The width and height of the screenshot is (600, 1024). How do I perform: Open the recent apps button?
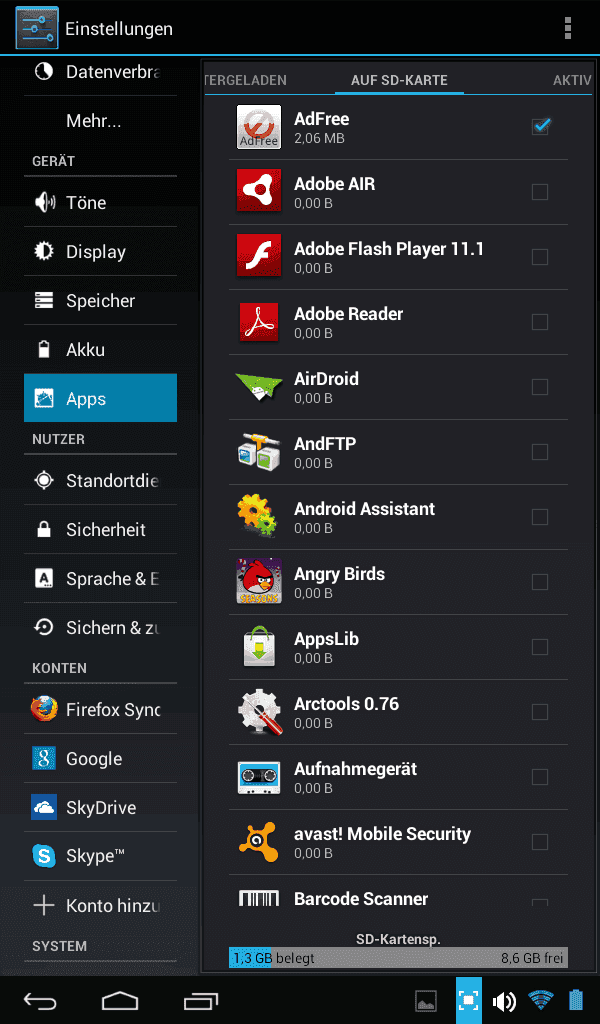click(200, 1000)
